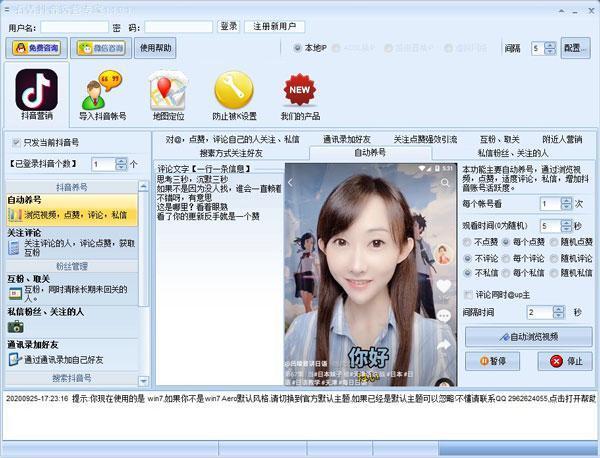Check the 评论同时@up主 option
Image resolution: width=600 pixels, height=458 pixels.
(469, 294)
